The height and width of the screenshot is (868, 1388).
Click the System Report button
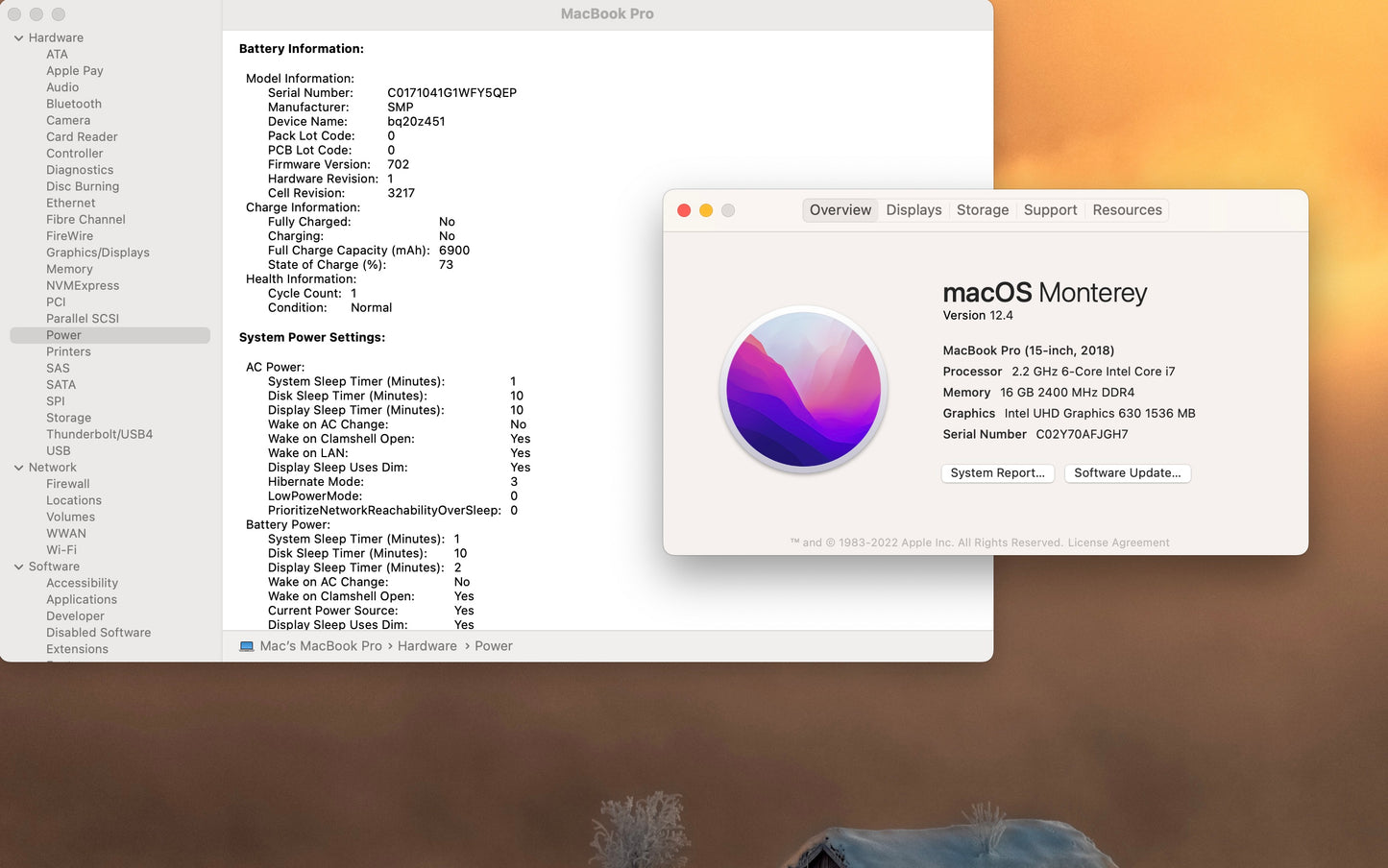(997, 472)
